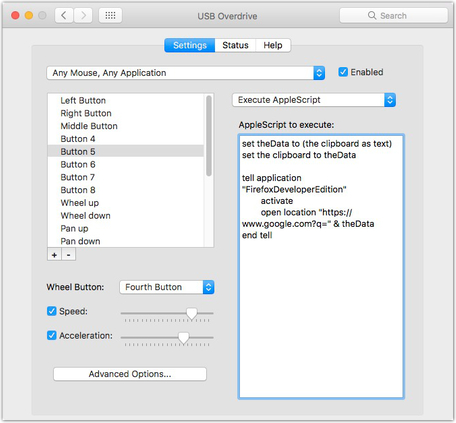The width and height of the screenshot is (456, 423).
Task: Go forward with the right arrow button
Action: [83, 15]
